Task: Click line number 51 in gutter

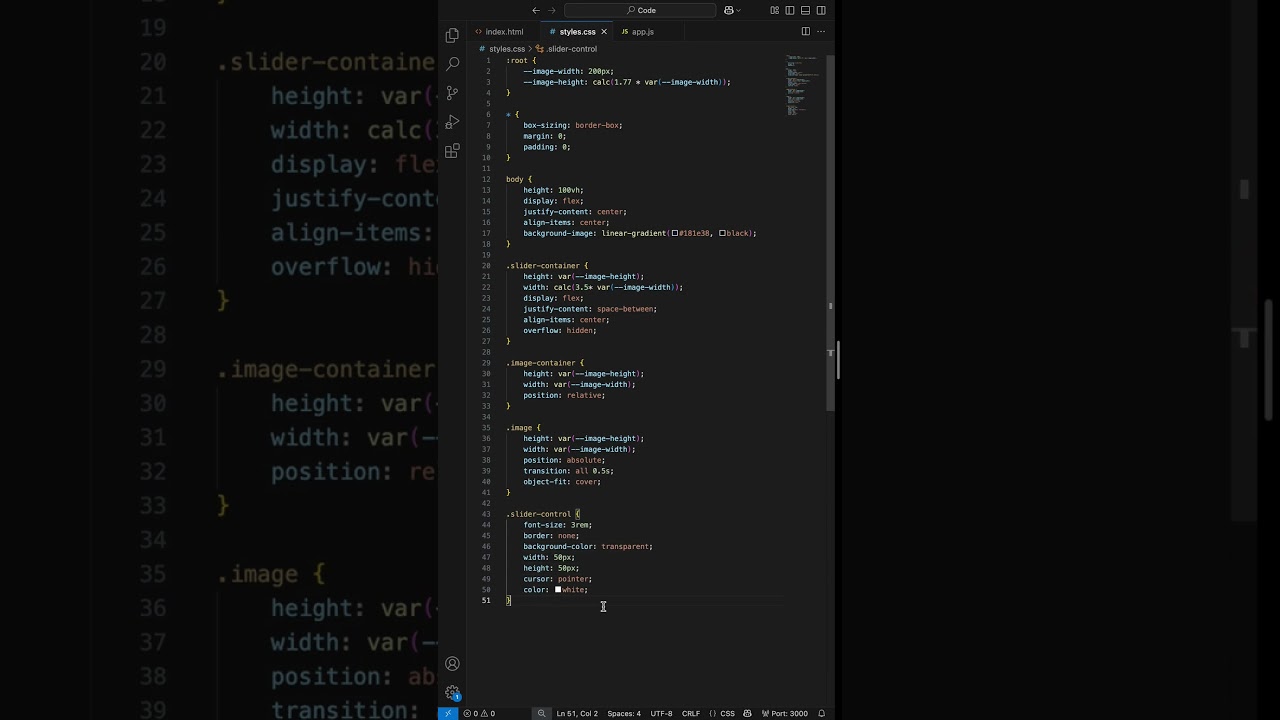Action: (486, 601)
